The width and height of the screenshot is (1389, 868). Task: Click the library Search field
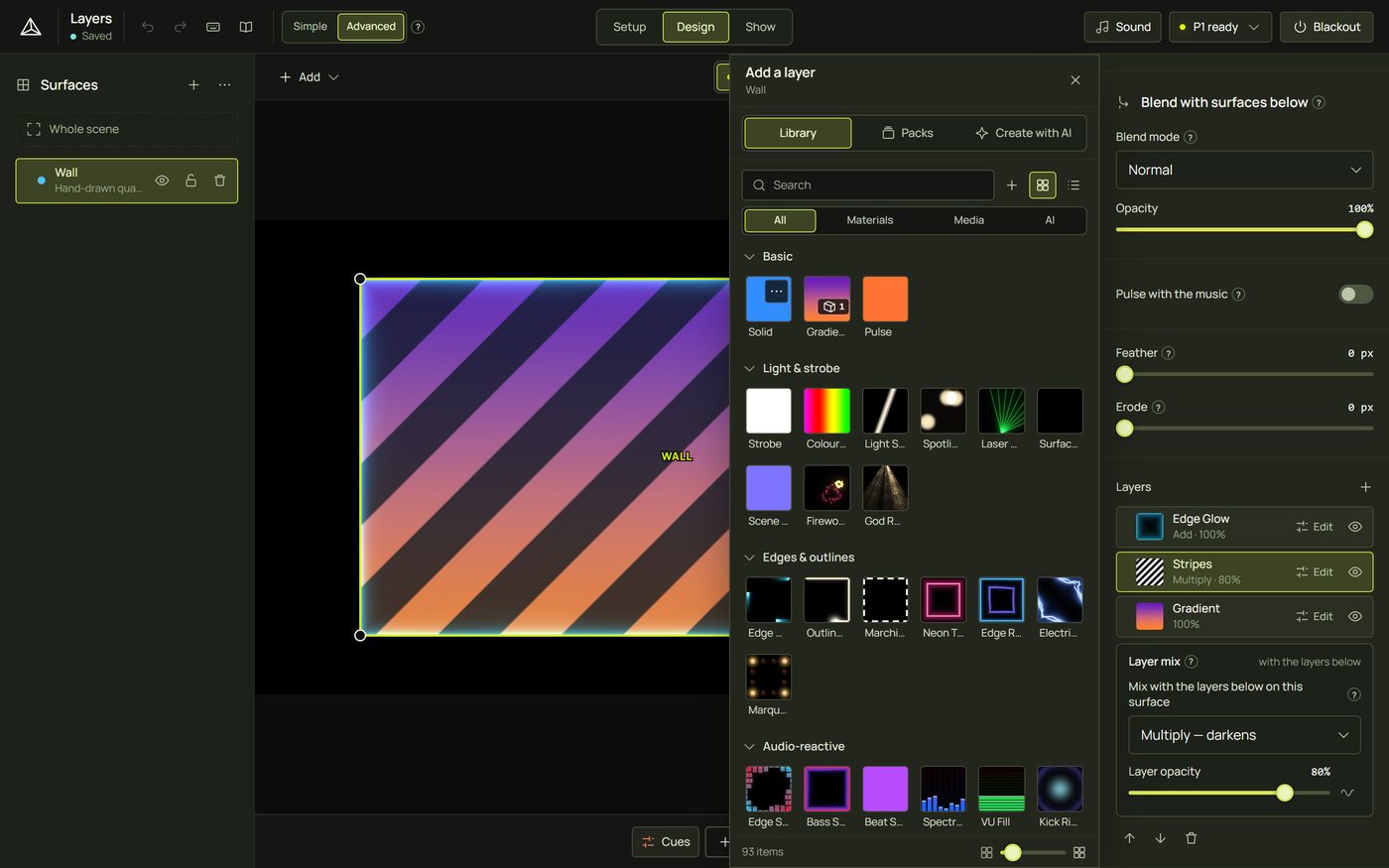pos(868,186)
